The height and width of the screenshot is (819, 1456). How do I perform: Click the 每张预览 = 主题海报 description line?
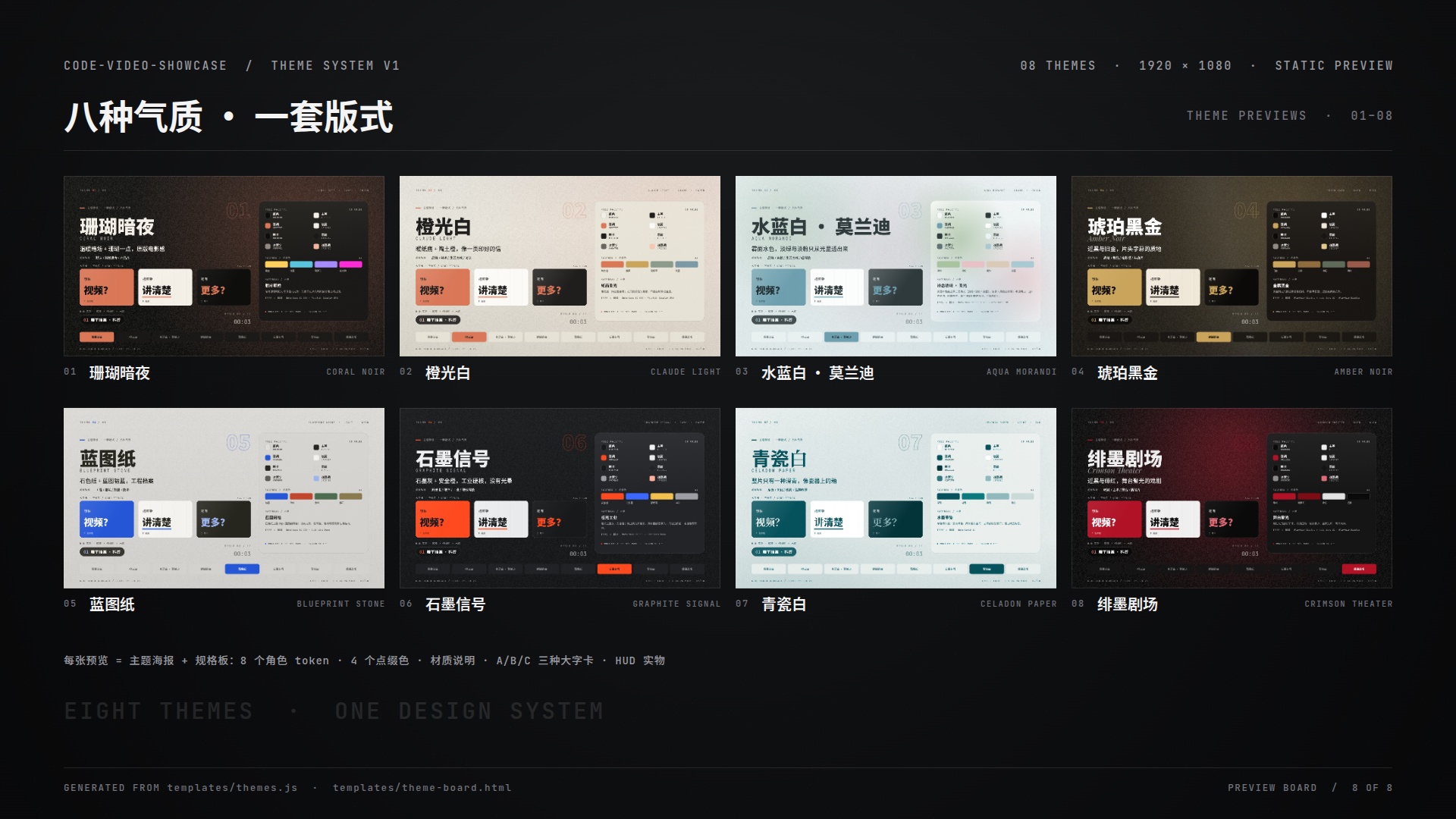365,661
